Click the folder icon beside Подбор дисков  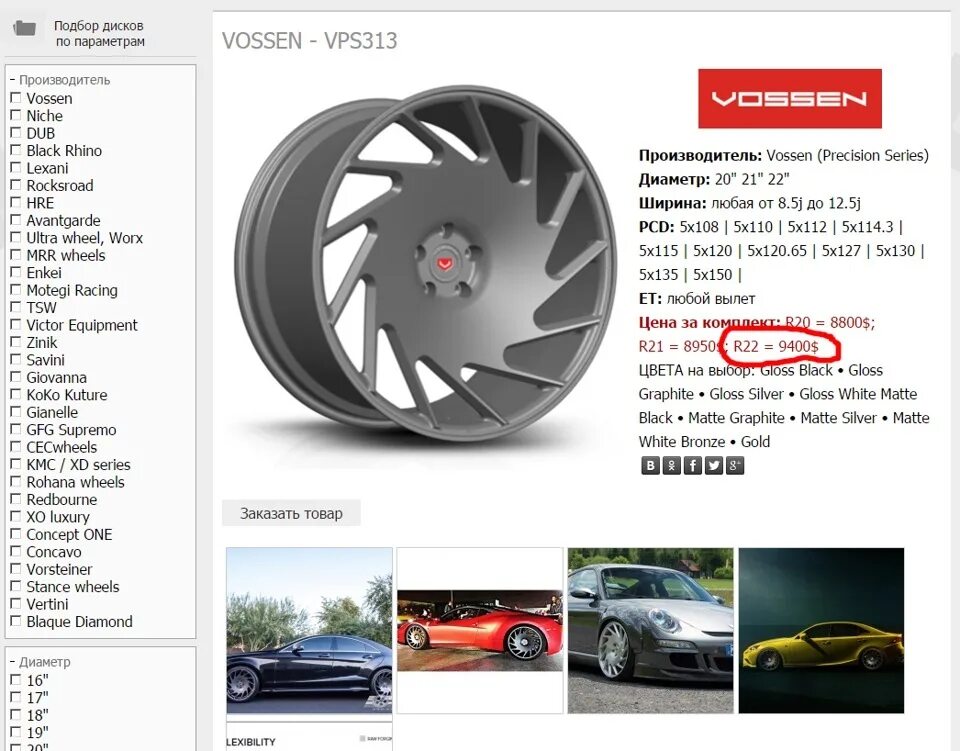click(24, 28)
